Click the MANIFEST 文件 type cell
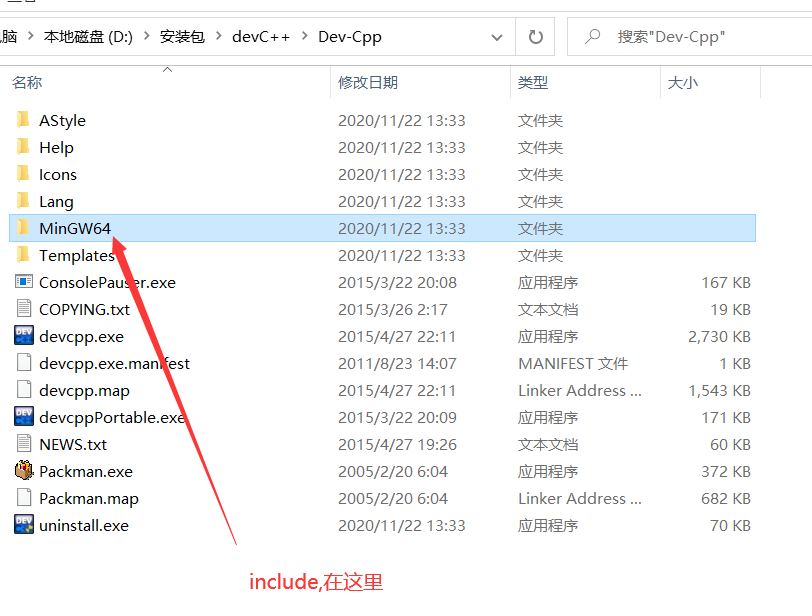Image resolution: width=812 pixels, height=616 pixels. [573, 363]
